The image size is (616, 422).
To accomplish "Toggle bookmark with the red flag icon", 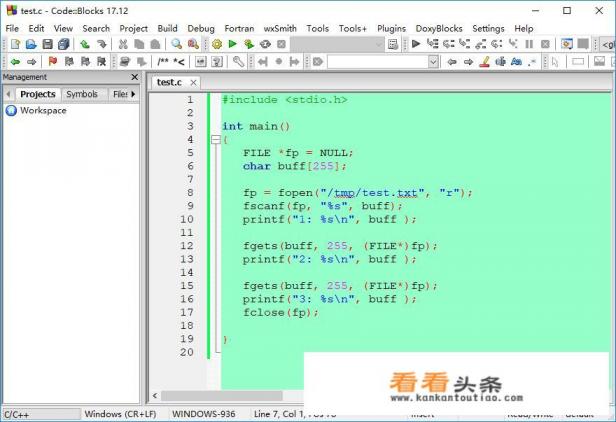I will point(53,61).
